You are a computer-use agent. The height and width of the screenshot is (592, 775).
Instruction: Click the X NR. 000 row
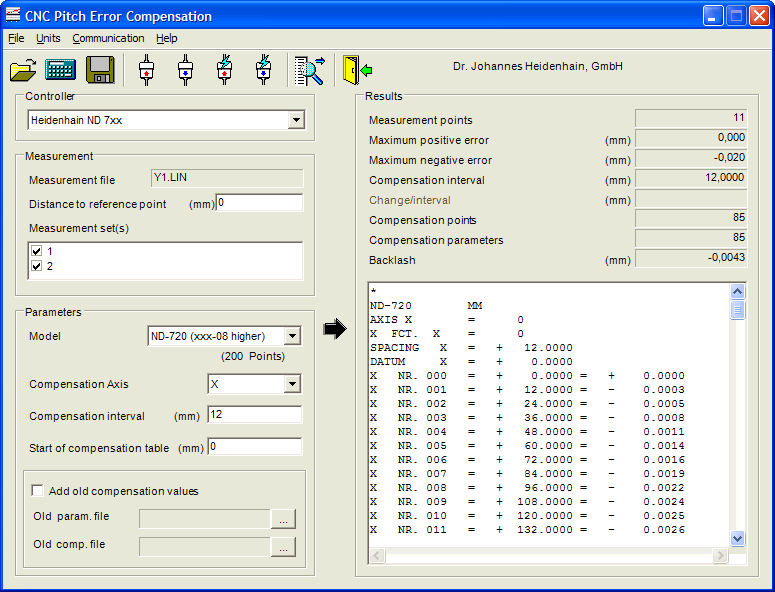point(527,376)
